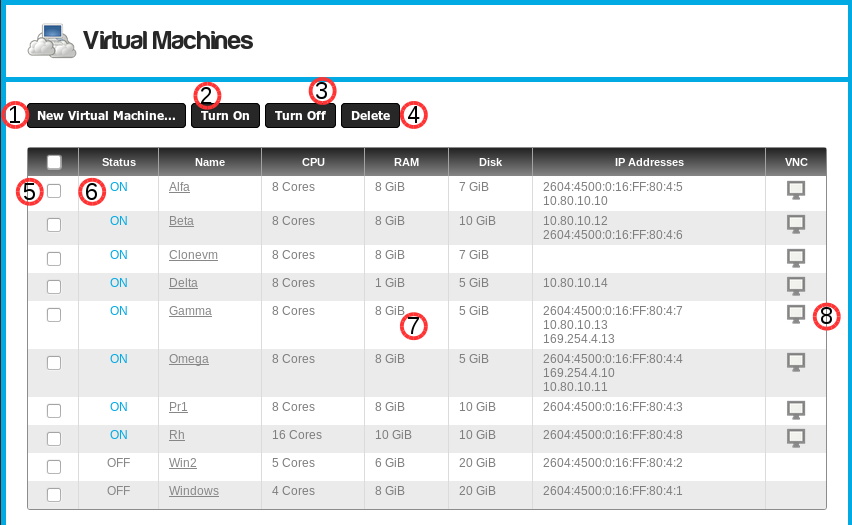Click the 4 Cores CPU value
This screenshot has height=525, width=852.
pyautogui.click(x=293, y=491)
